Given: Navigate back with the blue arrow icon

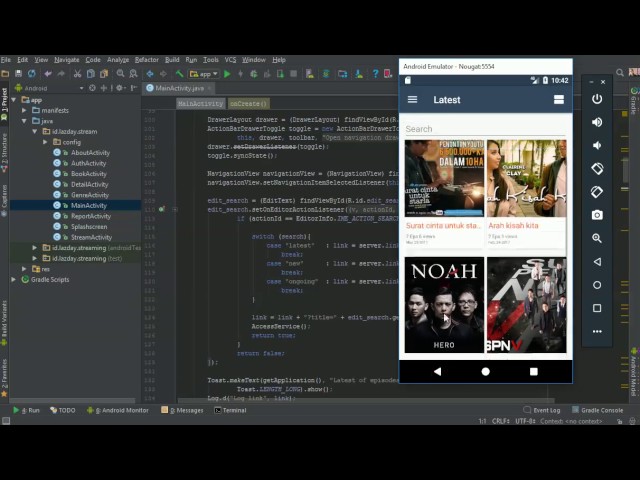Looking at the screenshot, I should coord(150,74).
